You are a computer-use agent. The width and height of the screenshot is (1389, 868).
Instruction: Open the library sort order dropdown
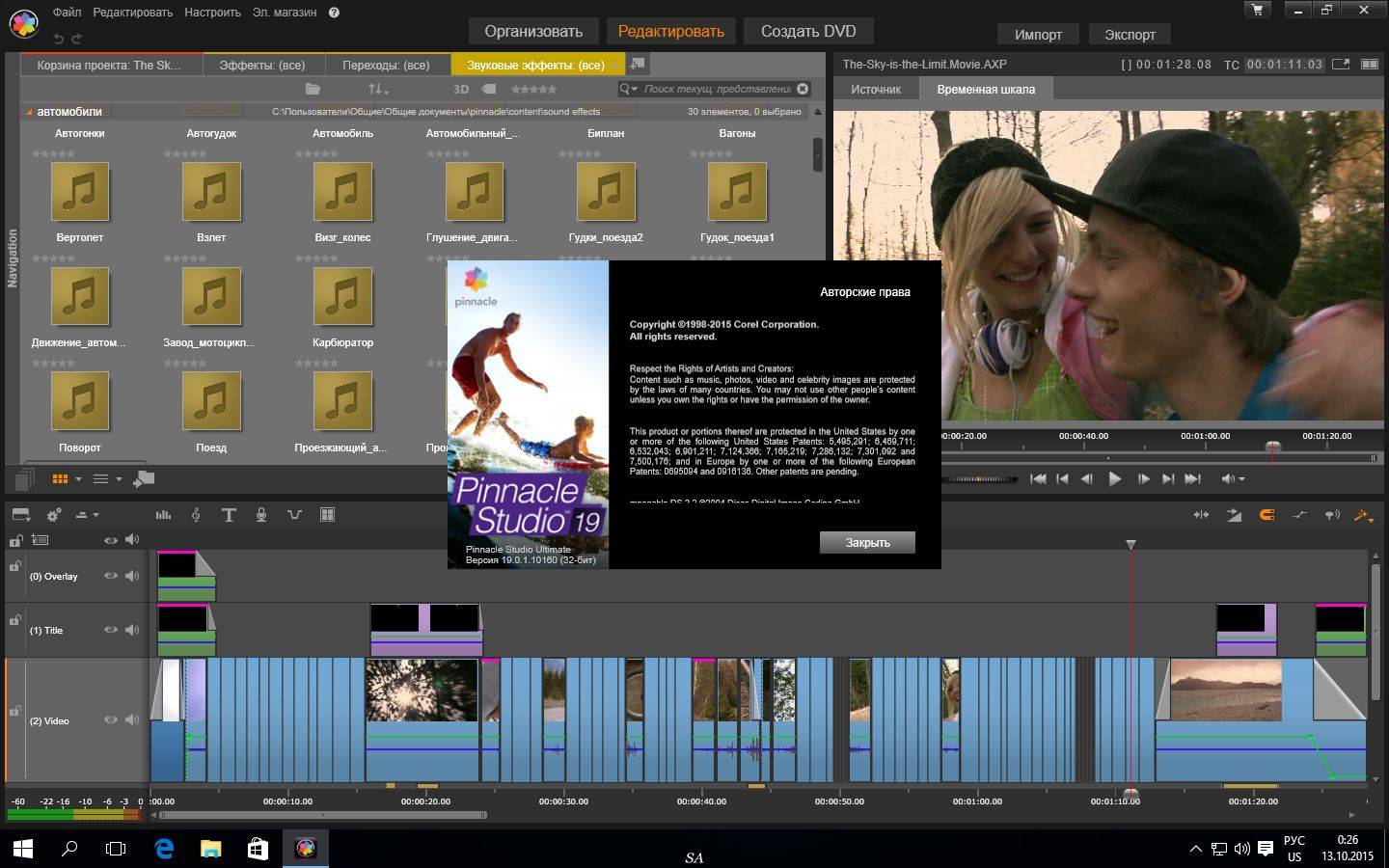378,89
